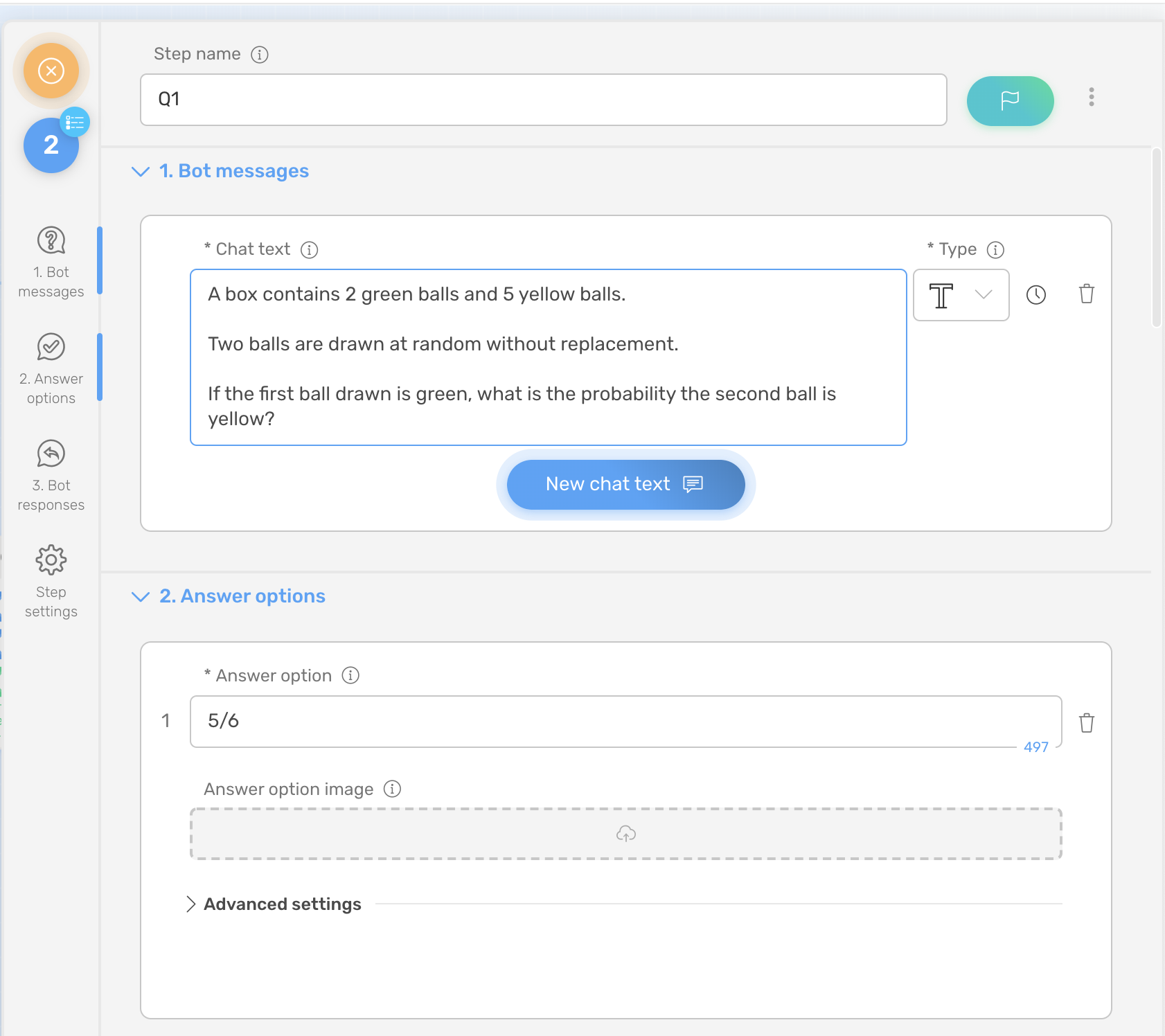Click the info icon beside Step name
Viewport: 1165px width, 1036px height.
pyautogui.click(x=259, y=55)
